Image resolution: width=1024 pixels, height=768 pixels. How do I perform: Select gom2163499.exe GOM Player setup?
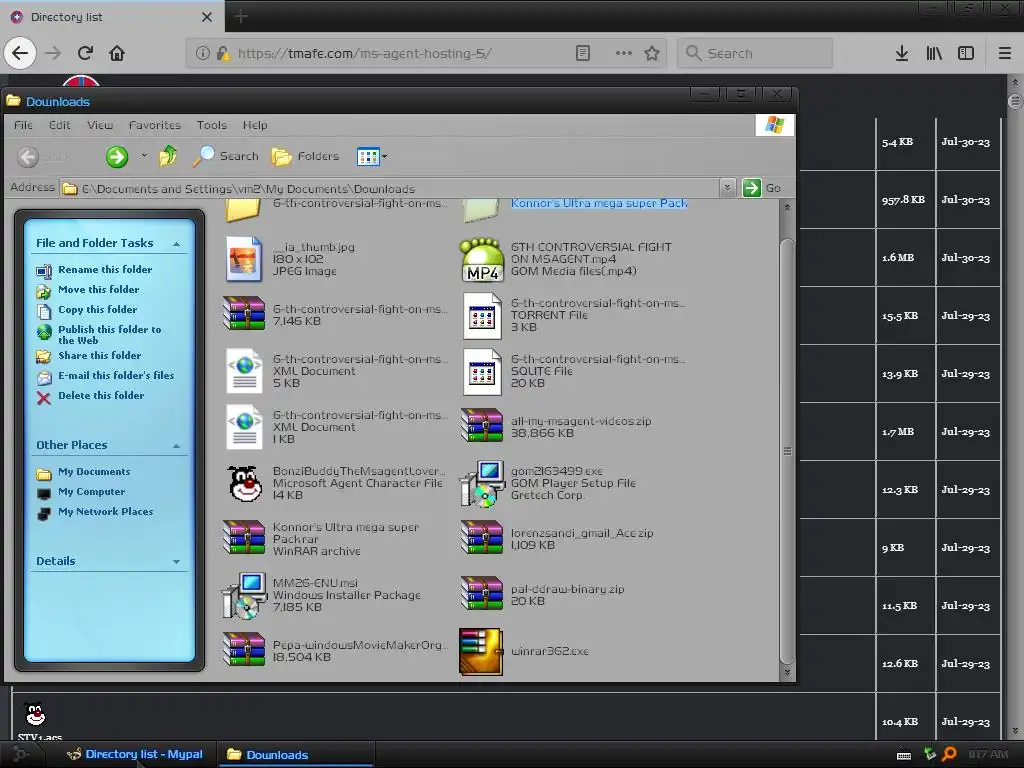482,483
